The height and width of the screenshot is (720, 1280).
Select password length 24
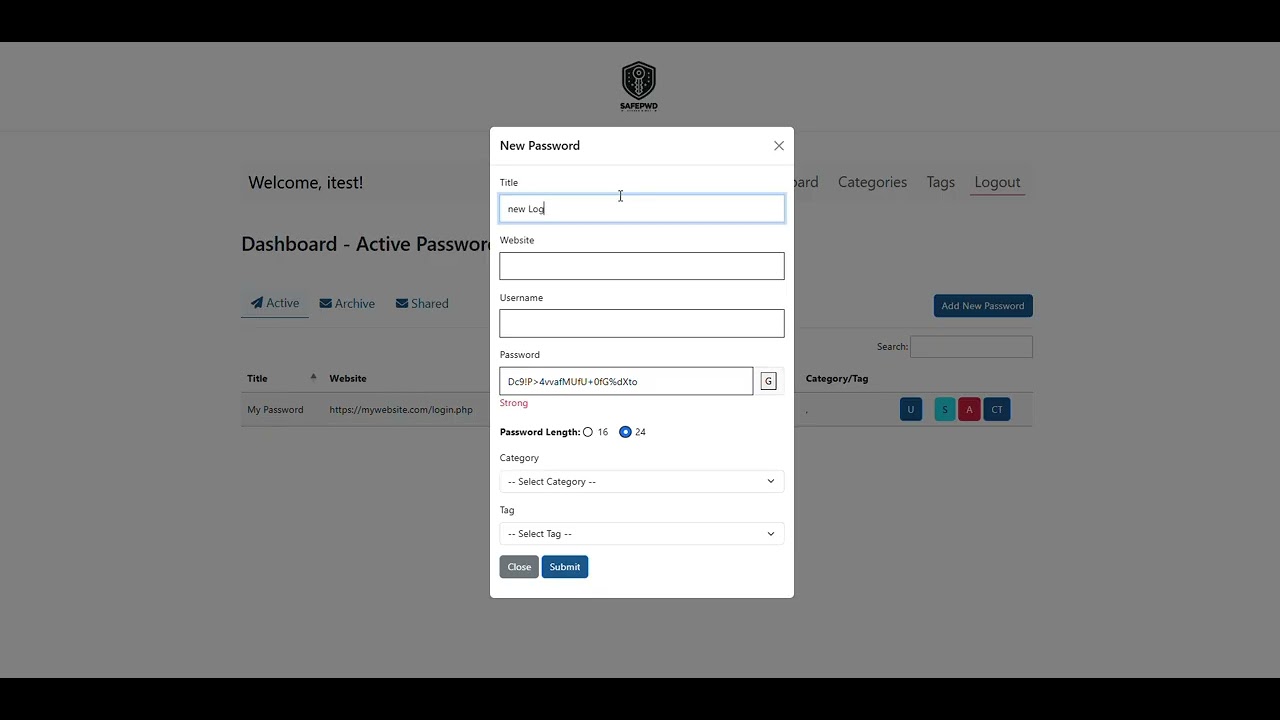pos(625,432)
